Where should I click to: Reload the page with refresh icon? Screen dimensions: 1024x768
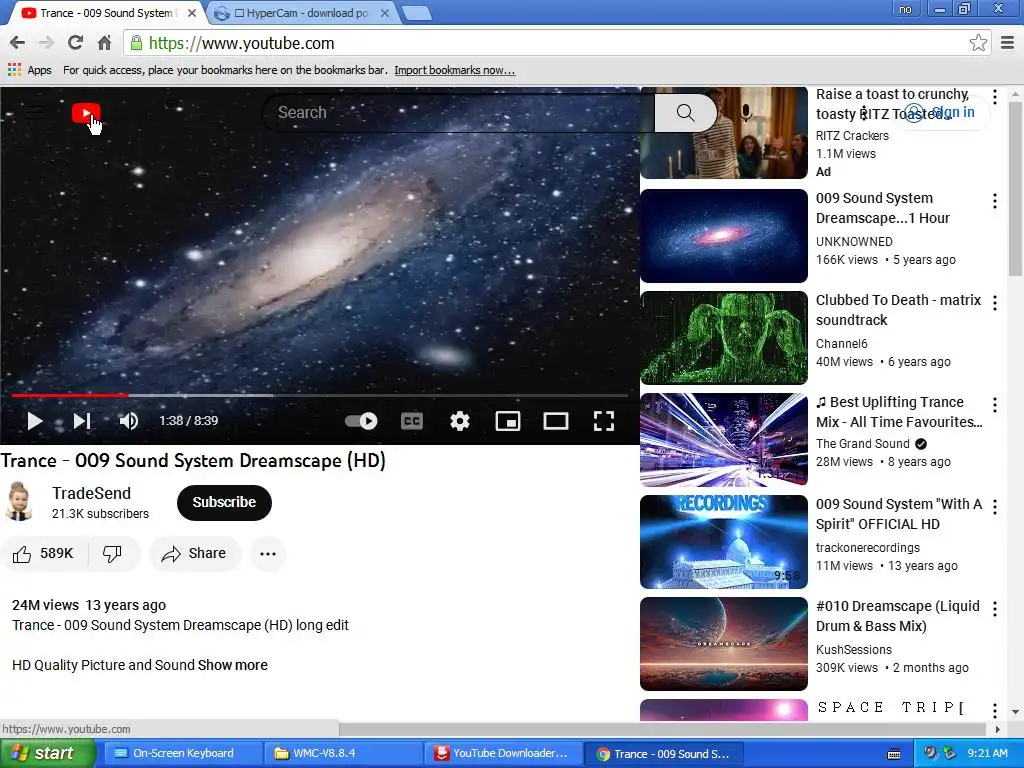click(x=75, y=43)
